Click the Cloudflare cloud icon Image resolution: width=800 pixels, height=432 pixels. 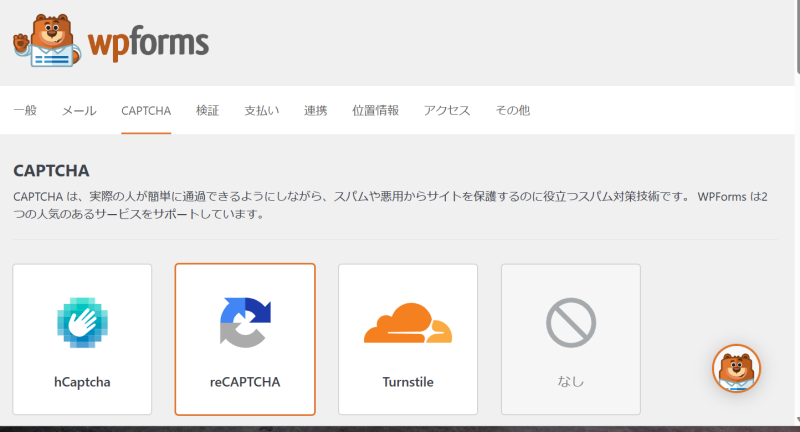[x=408, y=322]
